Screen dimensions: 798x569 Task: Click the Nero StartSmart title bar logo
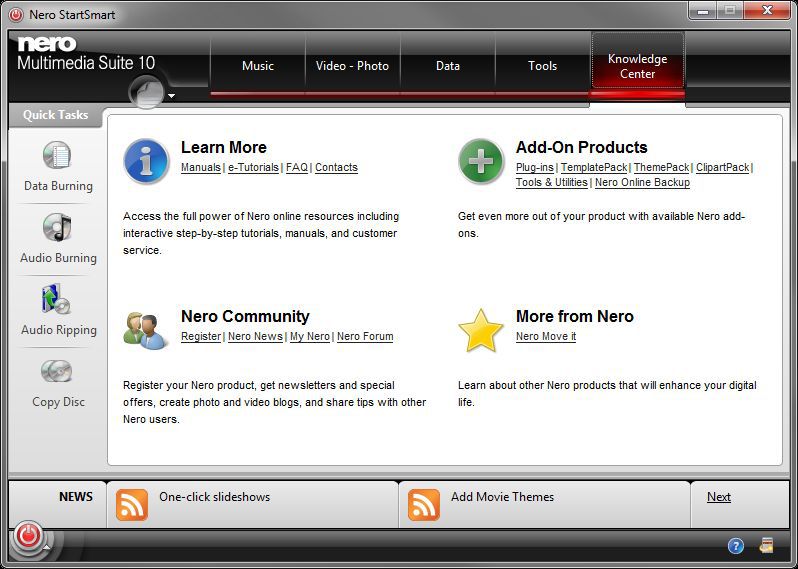click(x=16, y=15)
